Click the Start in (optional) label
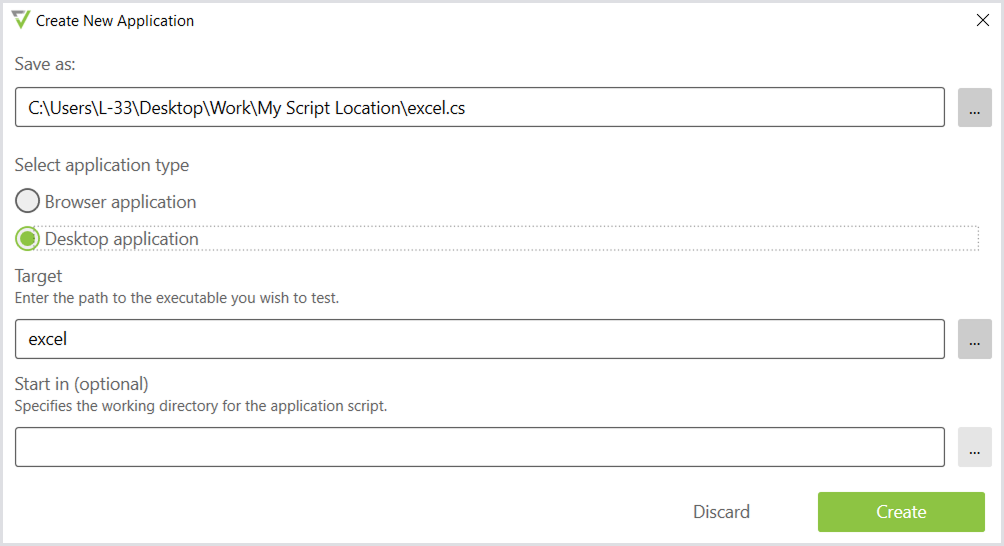This screenshot has width=1004, height=546. (81, 384)
